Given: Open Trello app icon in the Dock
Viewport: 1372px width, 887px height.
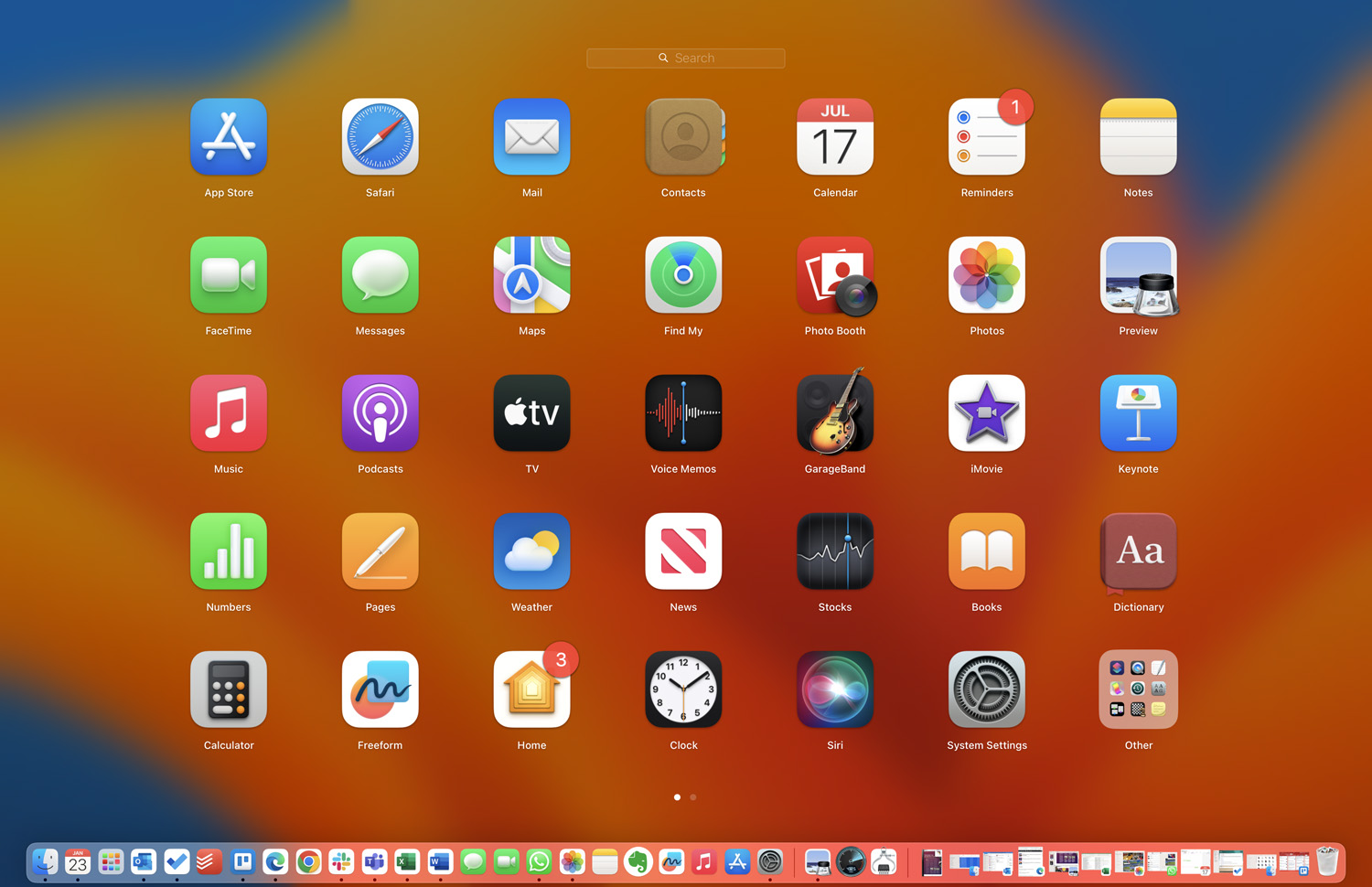Looking at the screenshot, I should click(242, 861).
